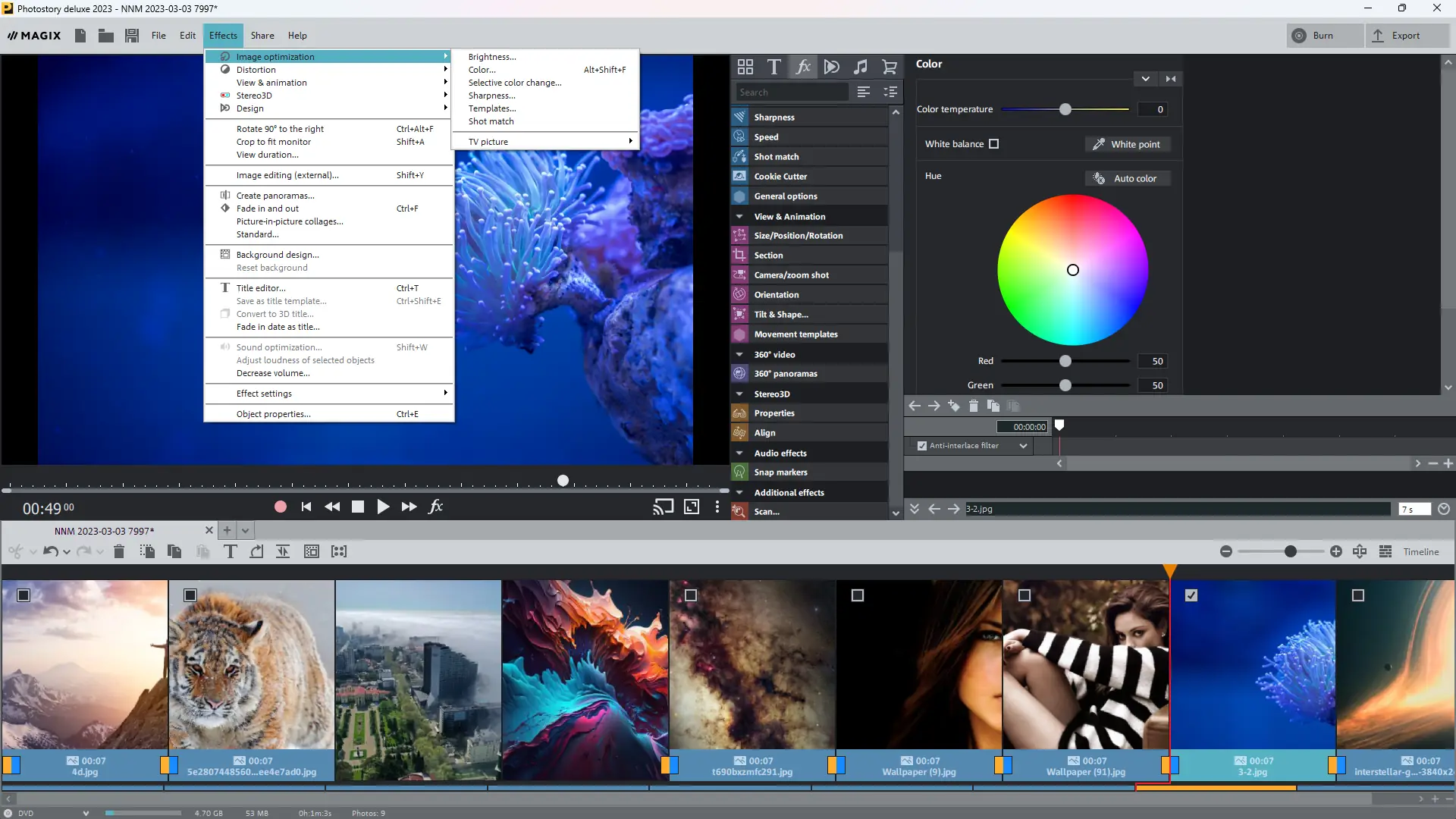Select Selective color change menu entry
This screenshot has height=819, width=1456.
[x=515, y=83]
